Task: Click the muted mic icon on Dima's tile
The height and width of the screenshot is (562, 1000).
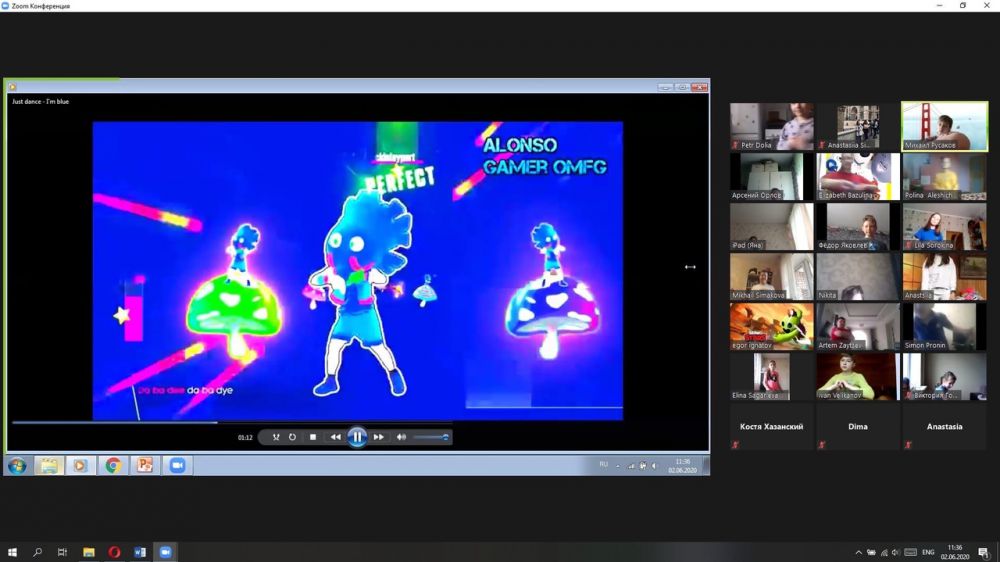Action: 821,445
